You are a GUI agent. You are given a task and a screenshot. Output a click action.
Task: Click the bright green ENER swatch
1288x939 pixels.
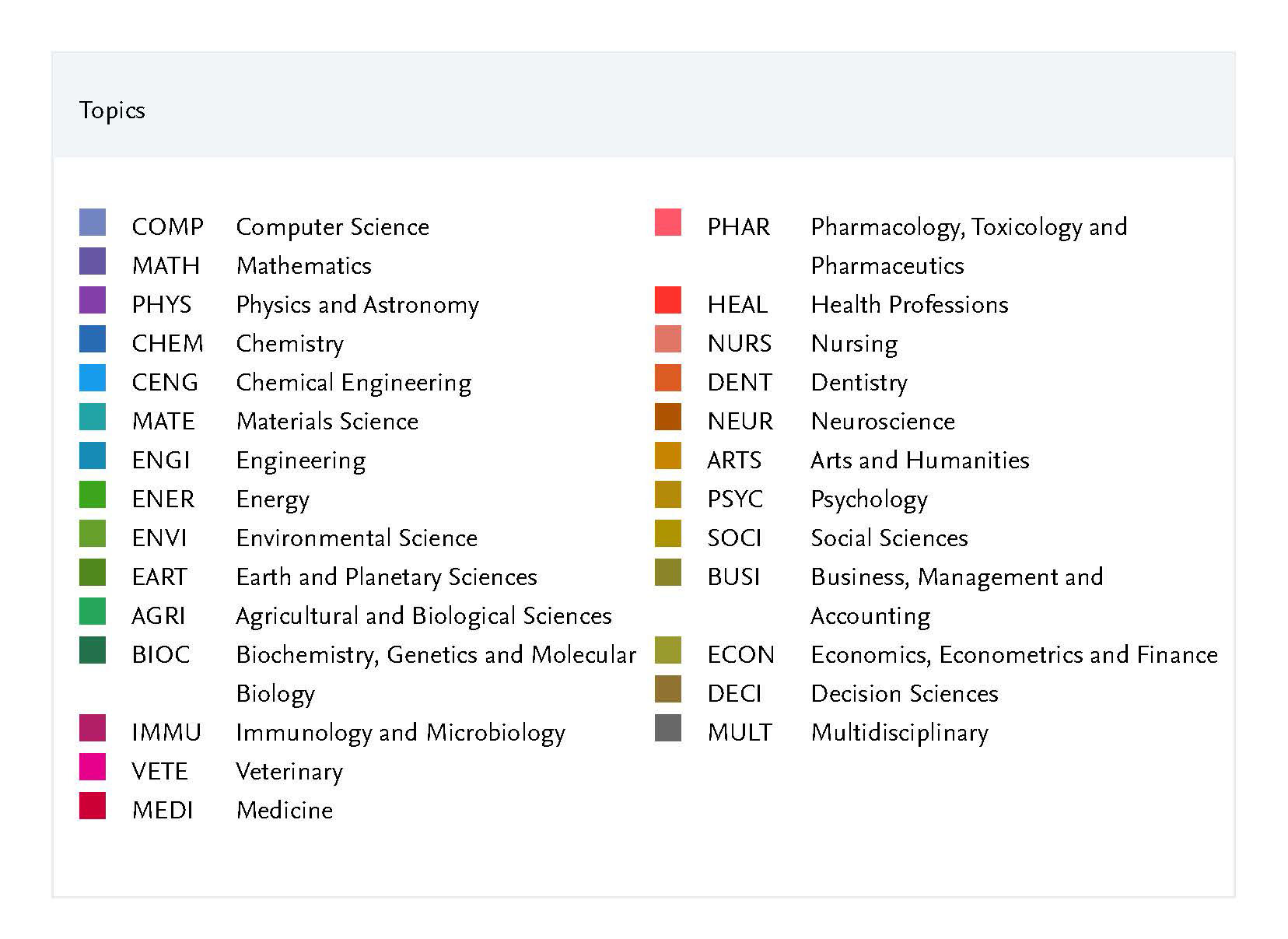(x=93, y=495)
